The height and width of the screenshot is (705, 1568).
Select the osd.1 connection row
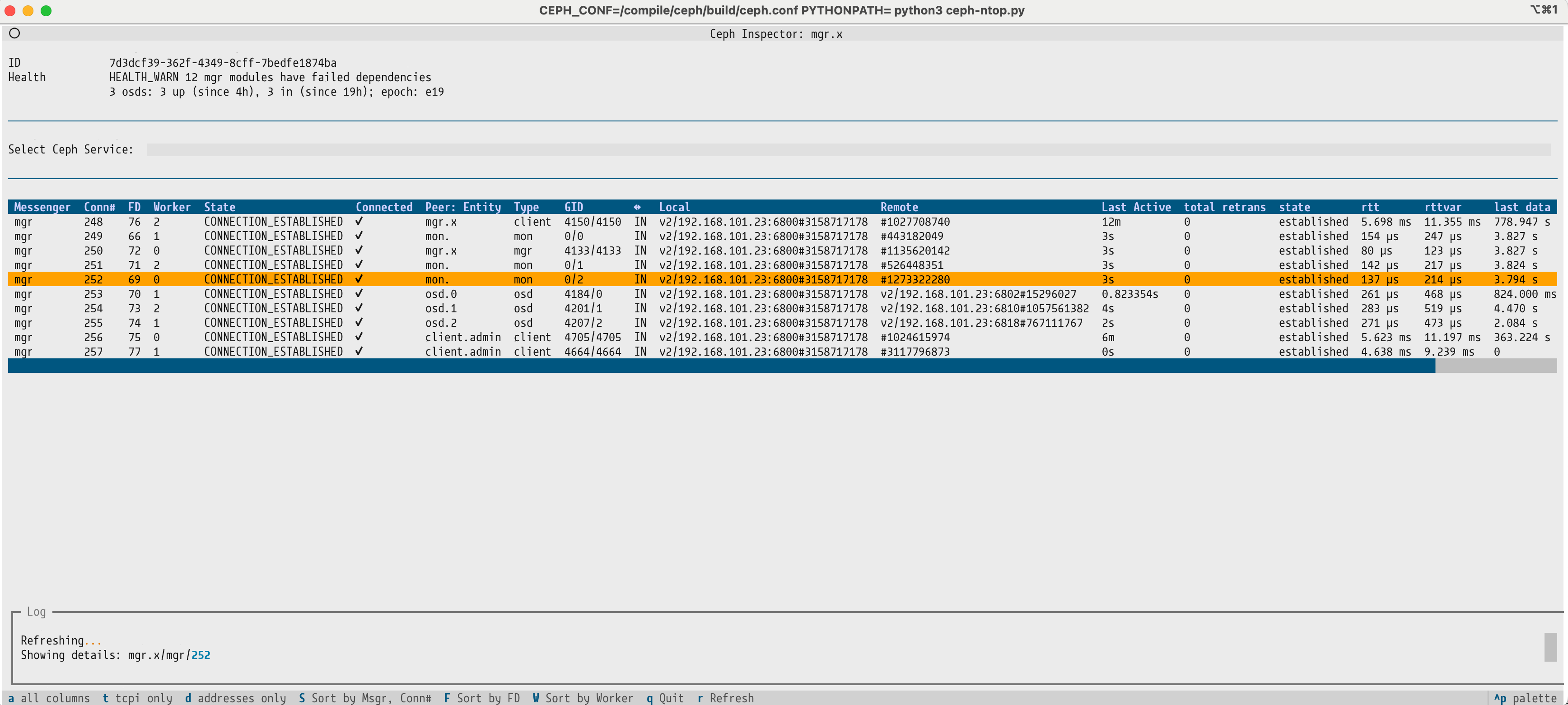coord(782,308)
